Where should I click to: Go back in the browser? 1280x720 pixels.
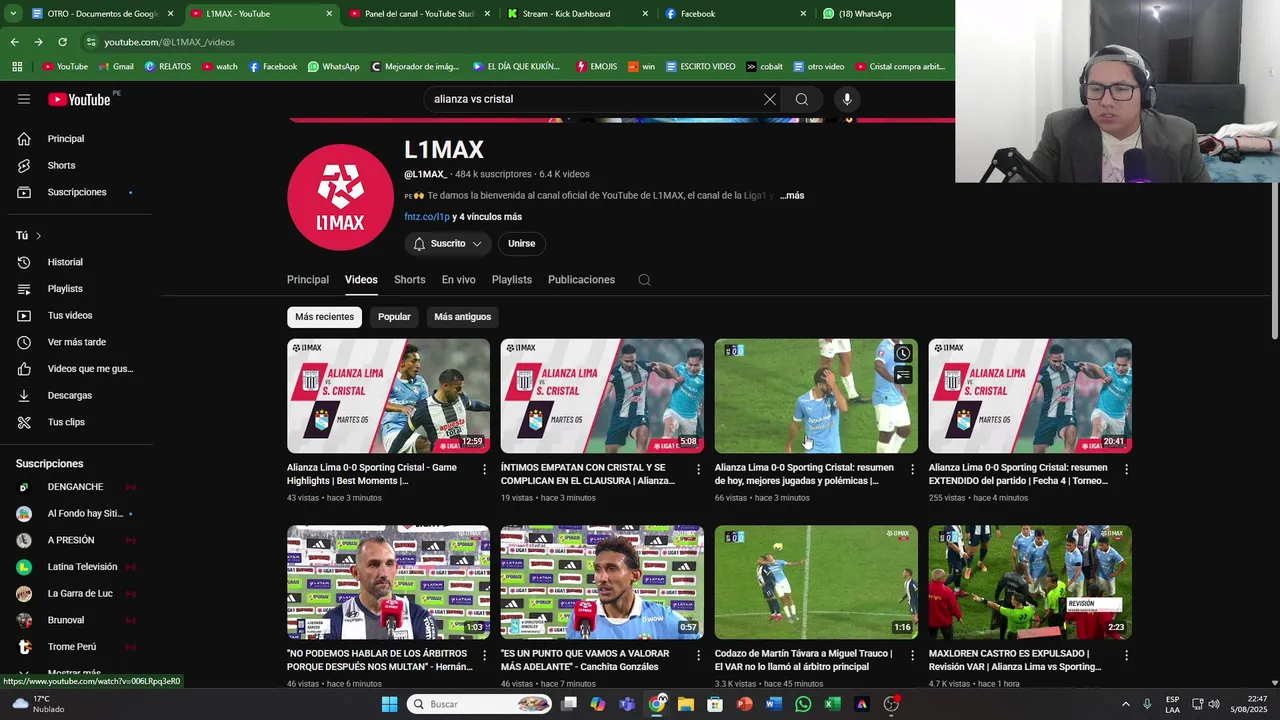14,42
